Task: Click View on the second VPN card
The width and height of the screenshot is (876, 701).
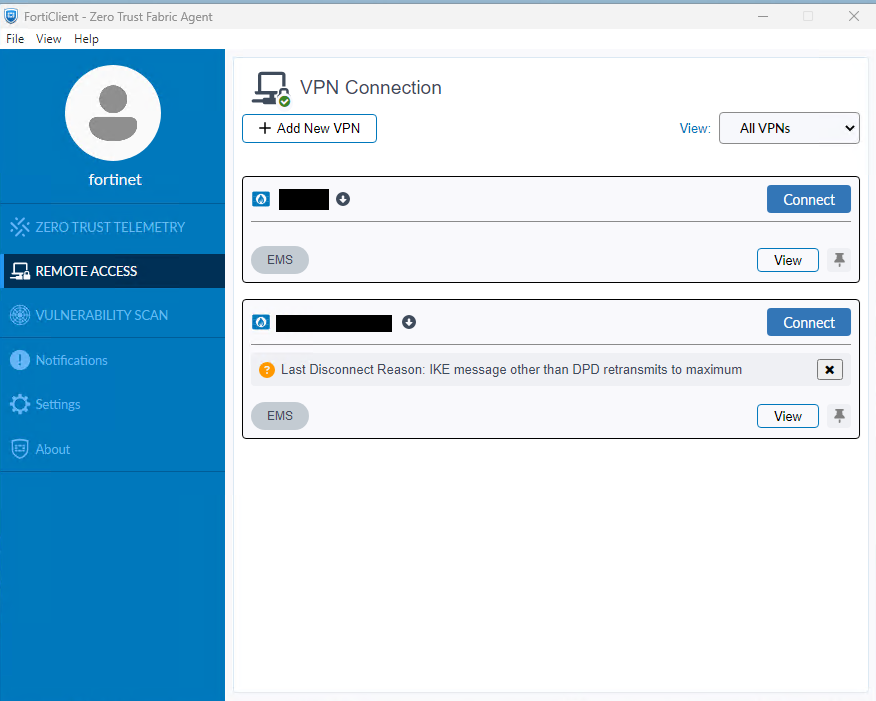Action: 788,416
